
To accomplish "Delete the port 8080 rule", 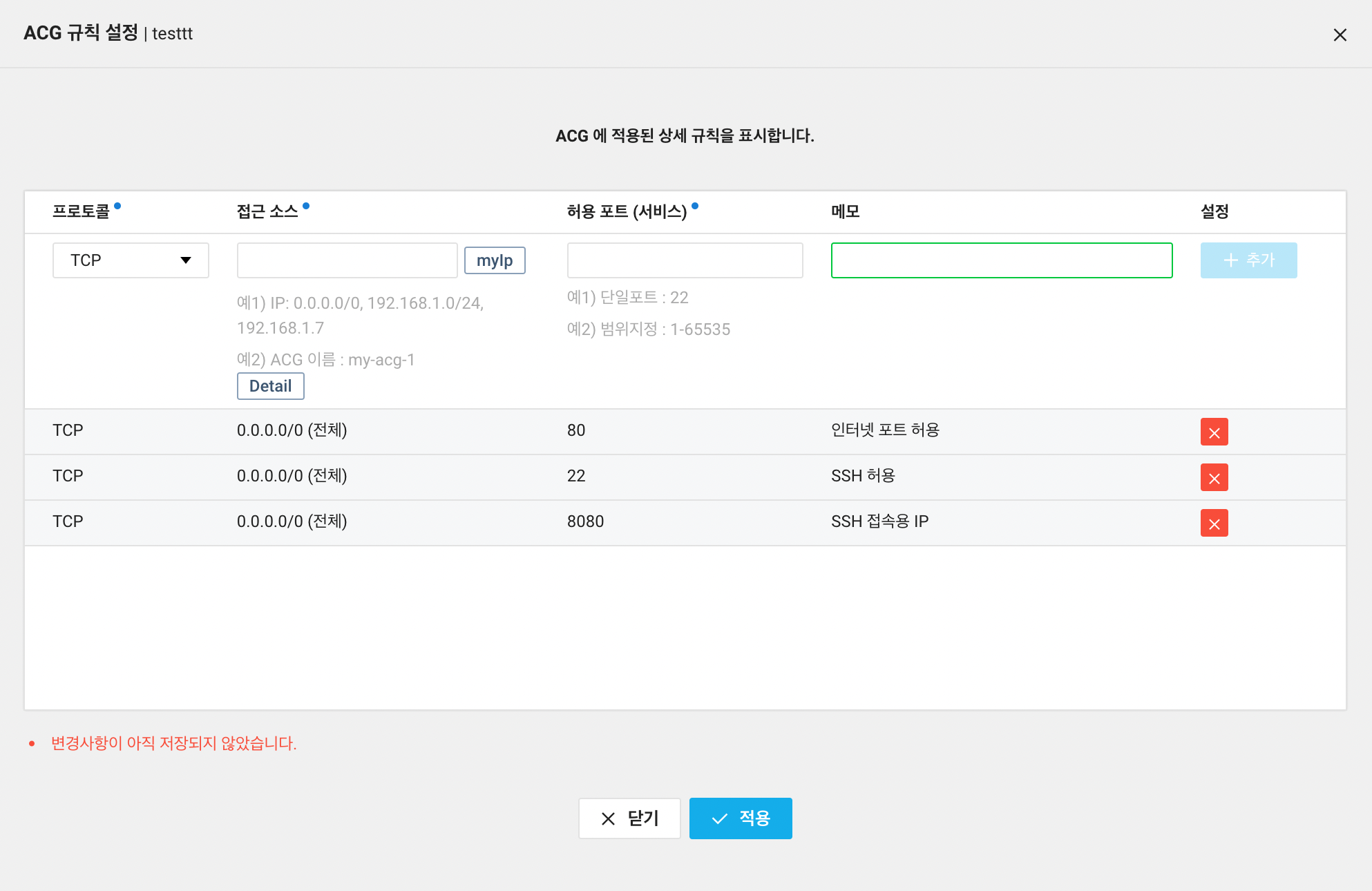I will 1214,523.
